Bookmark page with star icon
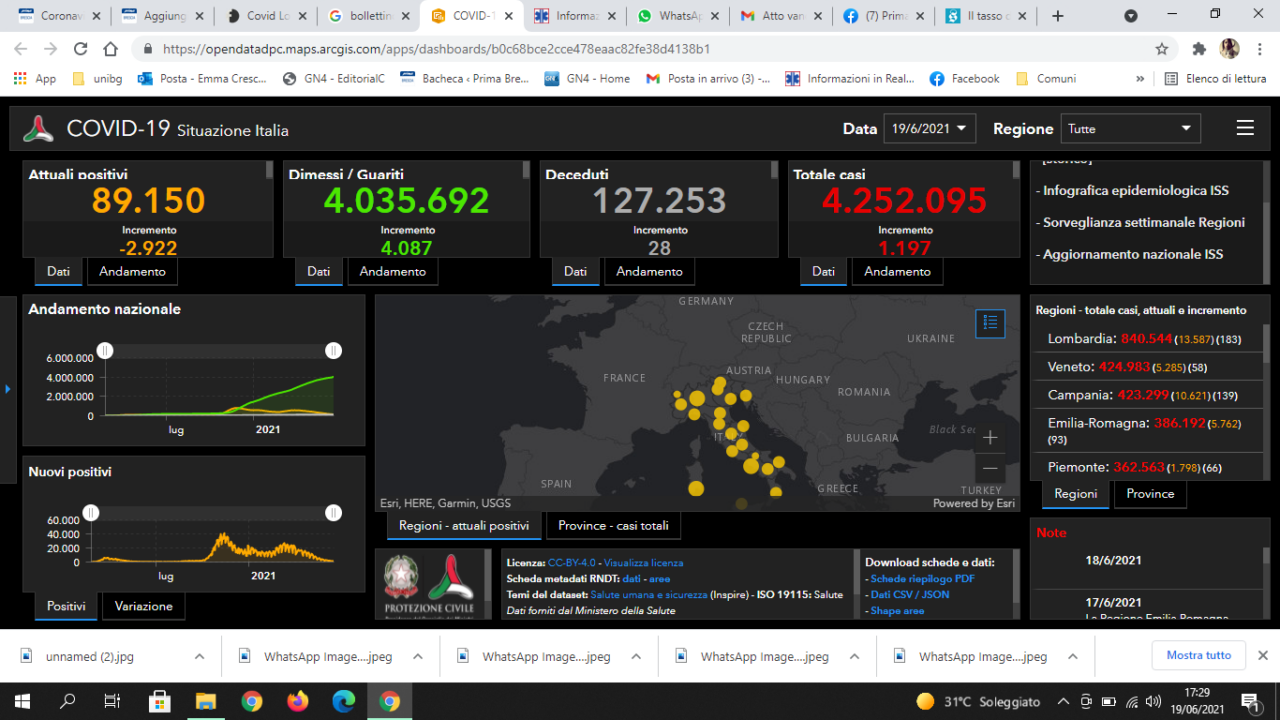This screenshot has width=1280, height=720. tap(1162, 49)
